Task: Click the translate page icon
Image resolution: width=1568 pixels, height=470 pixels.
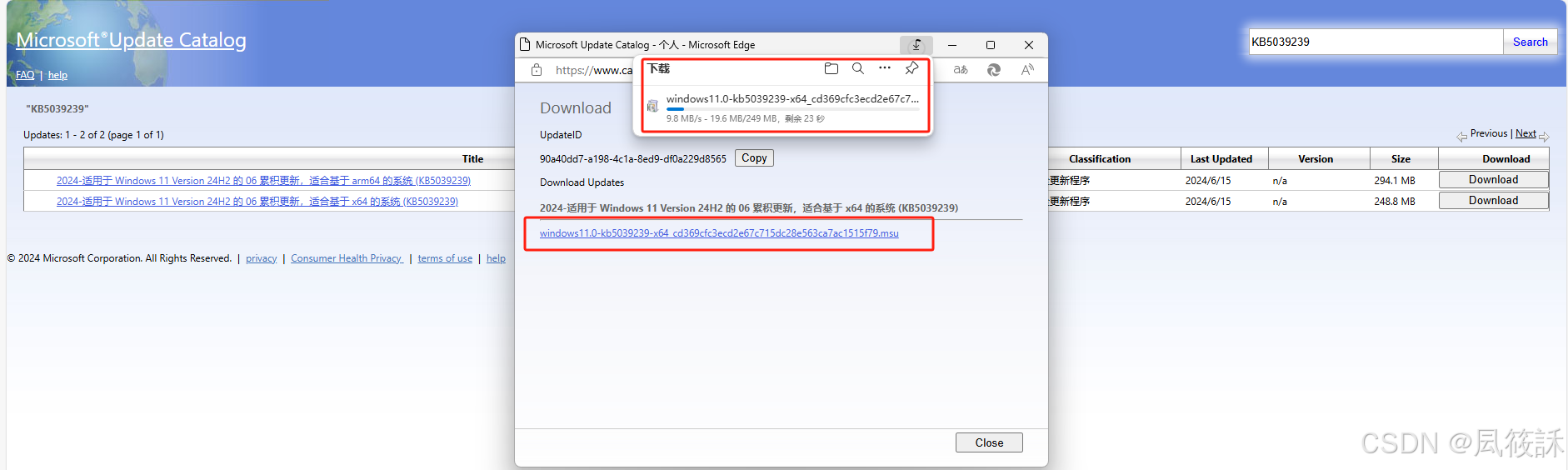Action: (961, 70)
